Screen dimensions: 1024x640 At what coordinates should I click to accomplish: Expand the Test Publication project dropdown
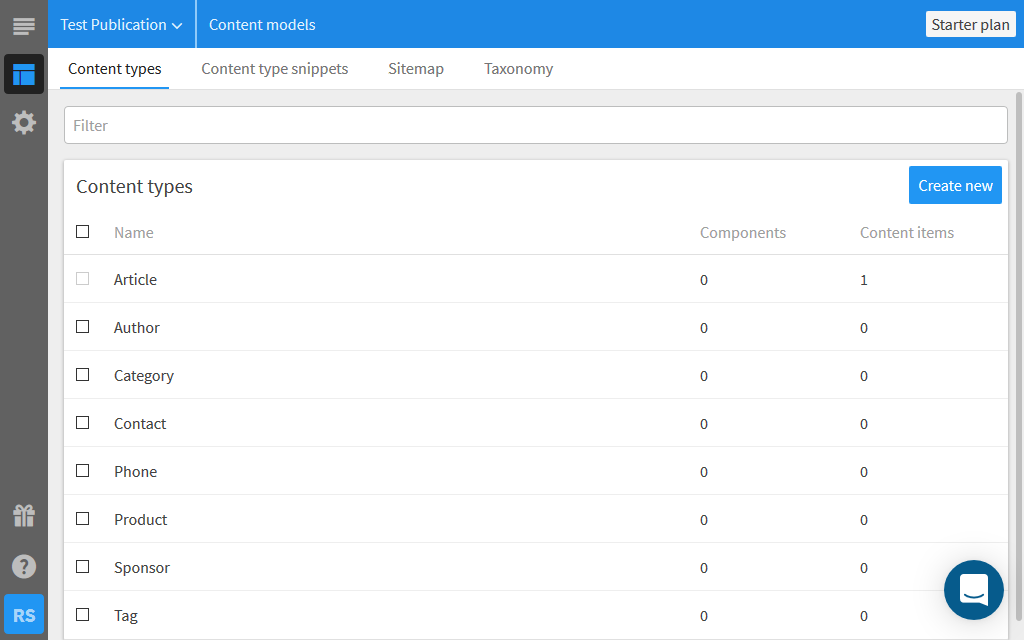pos(121,25)
